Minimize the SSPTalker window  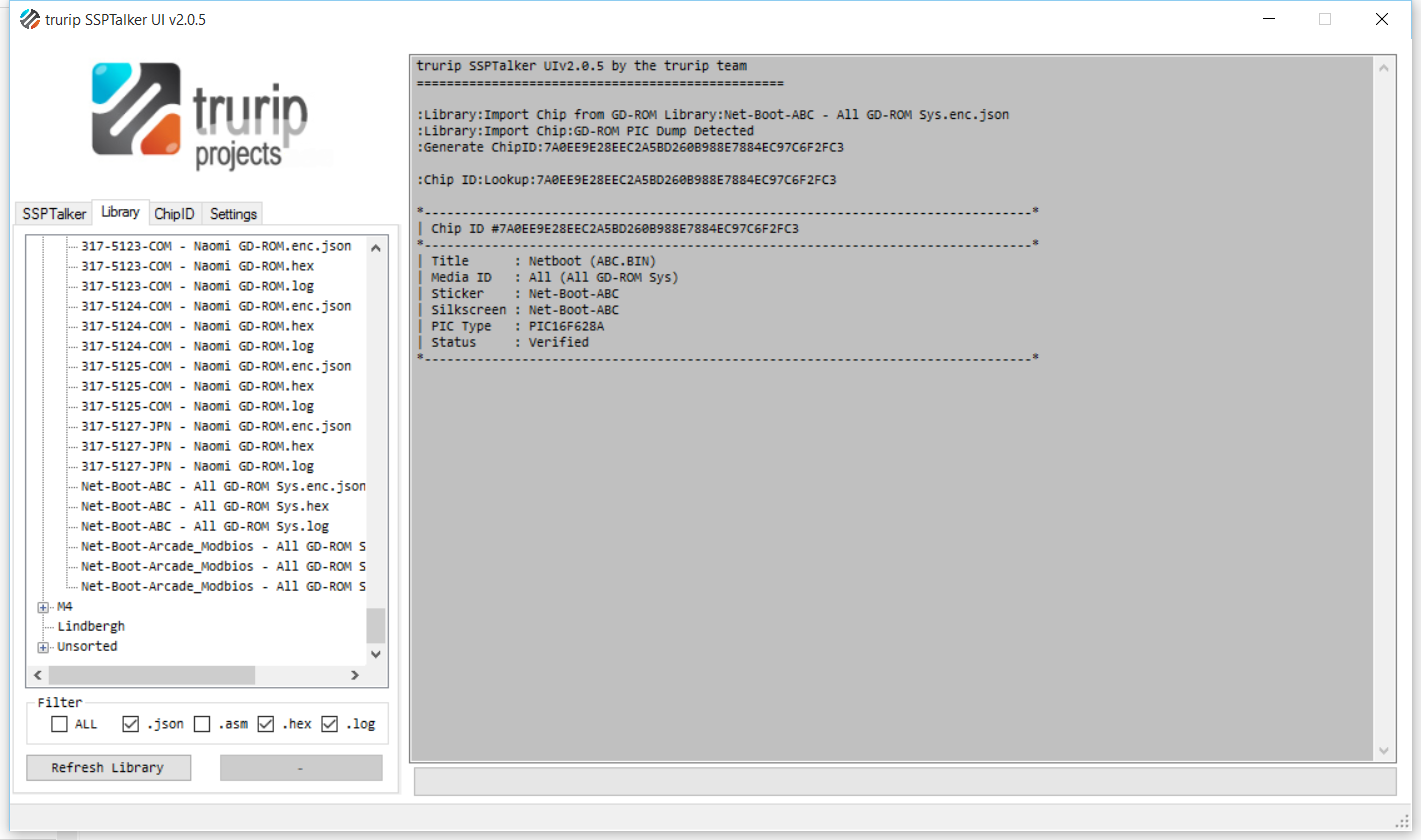click(x=1269, y=19)
